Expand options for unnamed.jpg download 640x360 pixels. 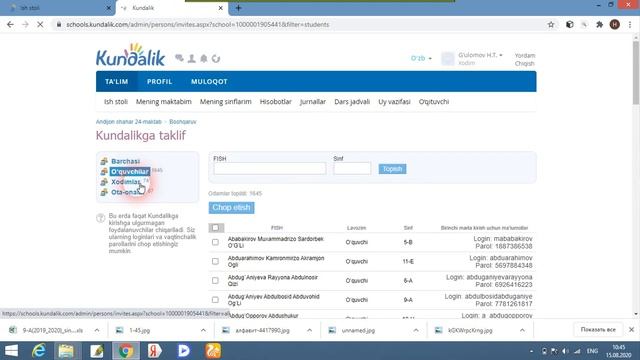point(416,330)
